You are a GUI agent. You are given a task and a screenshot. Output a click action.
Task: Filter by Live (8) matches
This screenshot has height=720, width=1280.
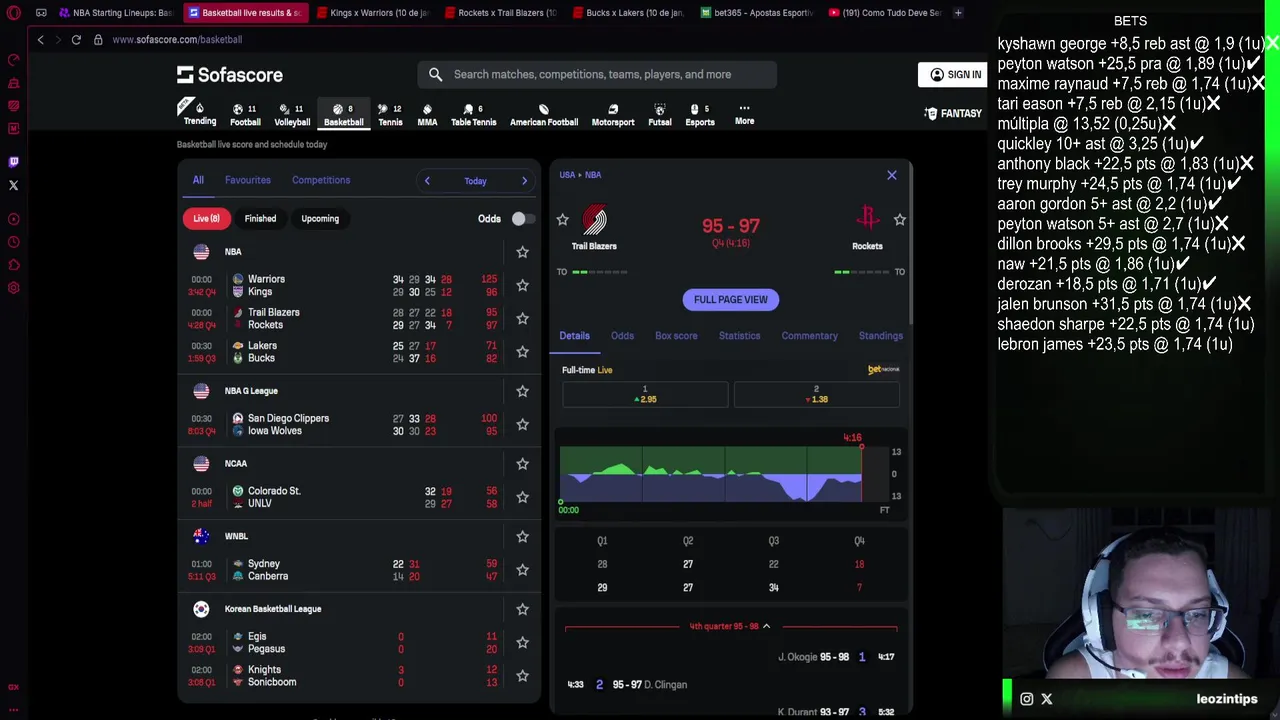[x=206, y=218]
